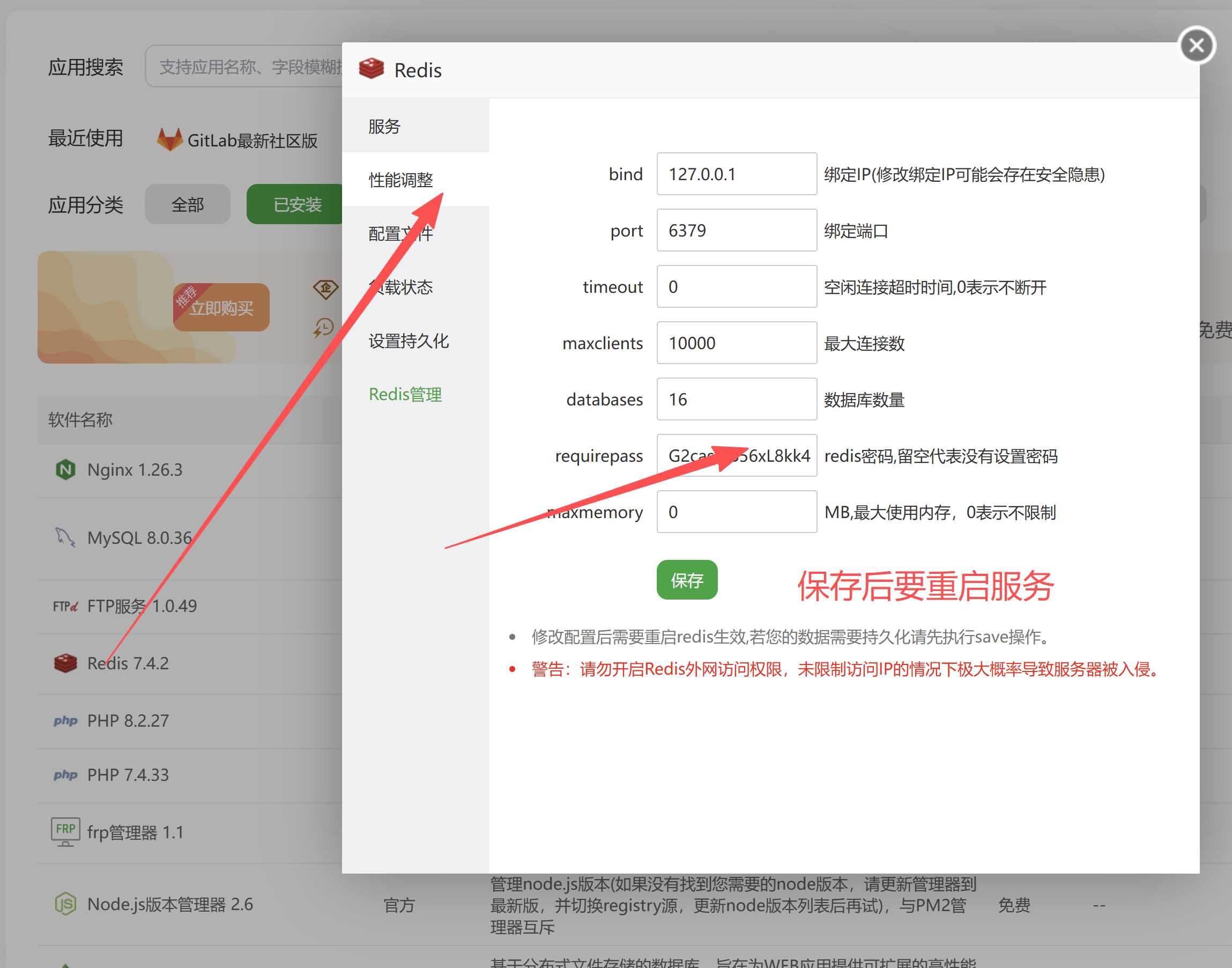Click the frp manager FRP icon
Viewport: 1232px width, 968px height.
[65, 831]
